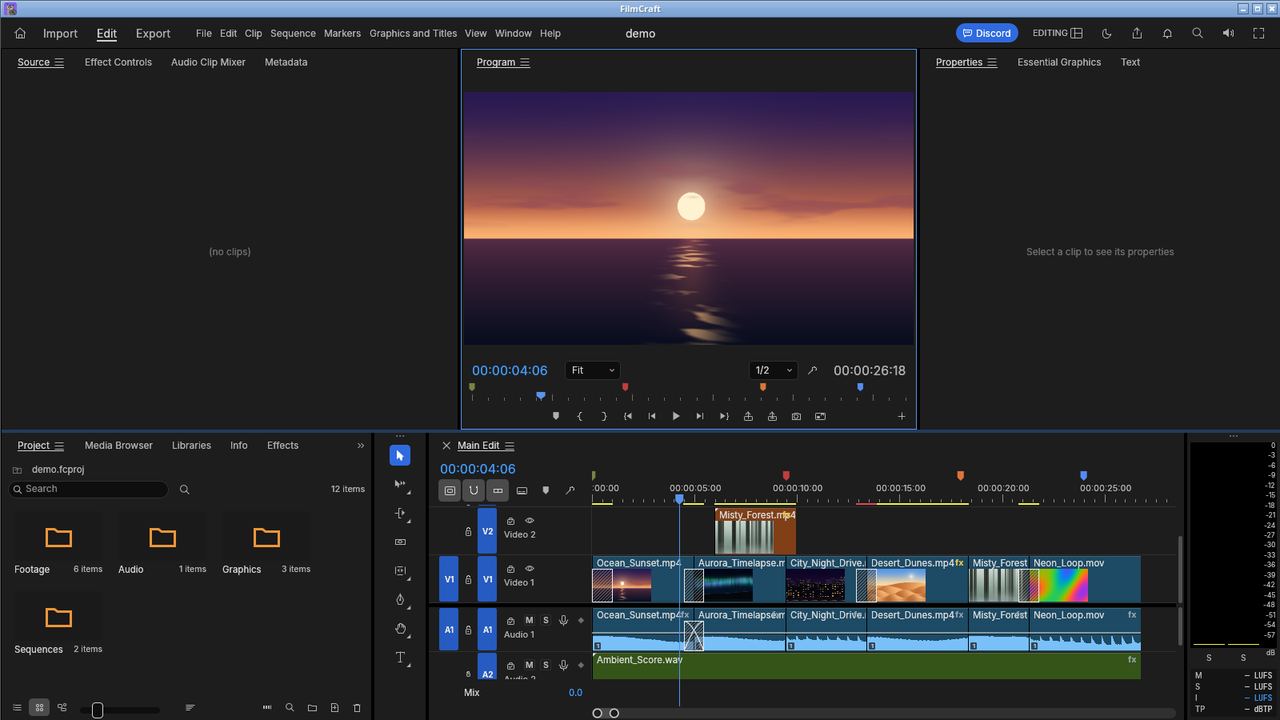
Task: Switch Project panel to icon view
Action: 39,708
